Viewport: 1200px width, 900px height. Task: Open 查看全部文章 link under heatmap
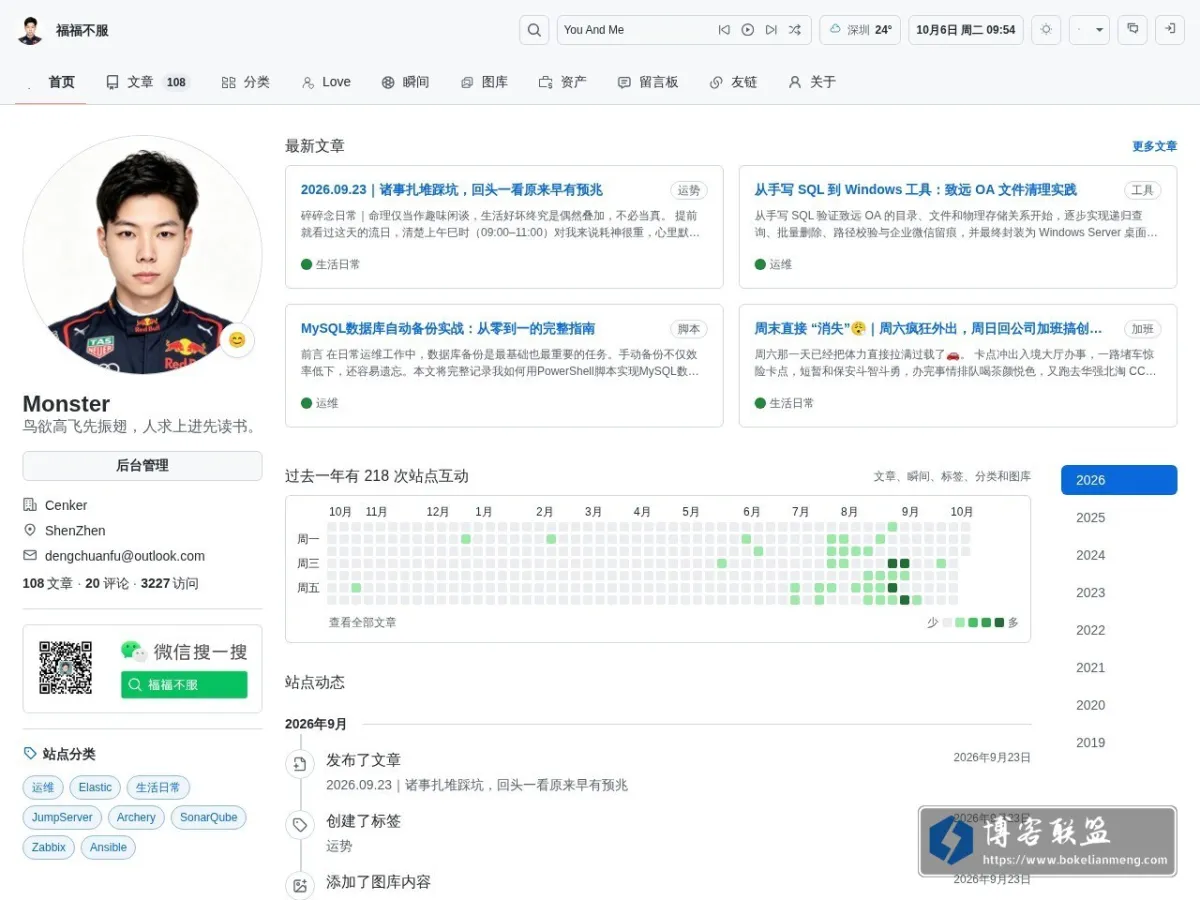click(x=362, y=622)
